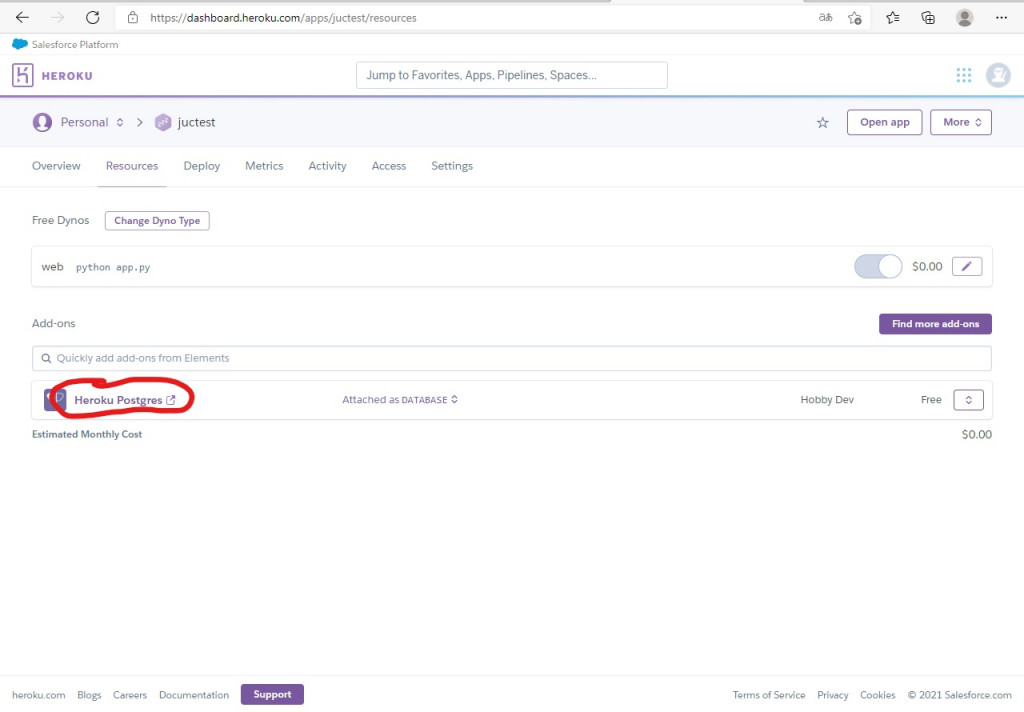Focus the Jump to Favorites search box
The image size is (1024, 712).
511,75
